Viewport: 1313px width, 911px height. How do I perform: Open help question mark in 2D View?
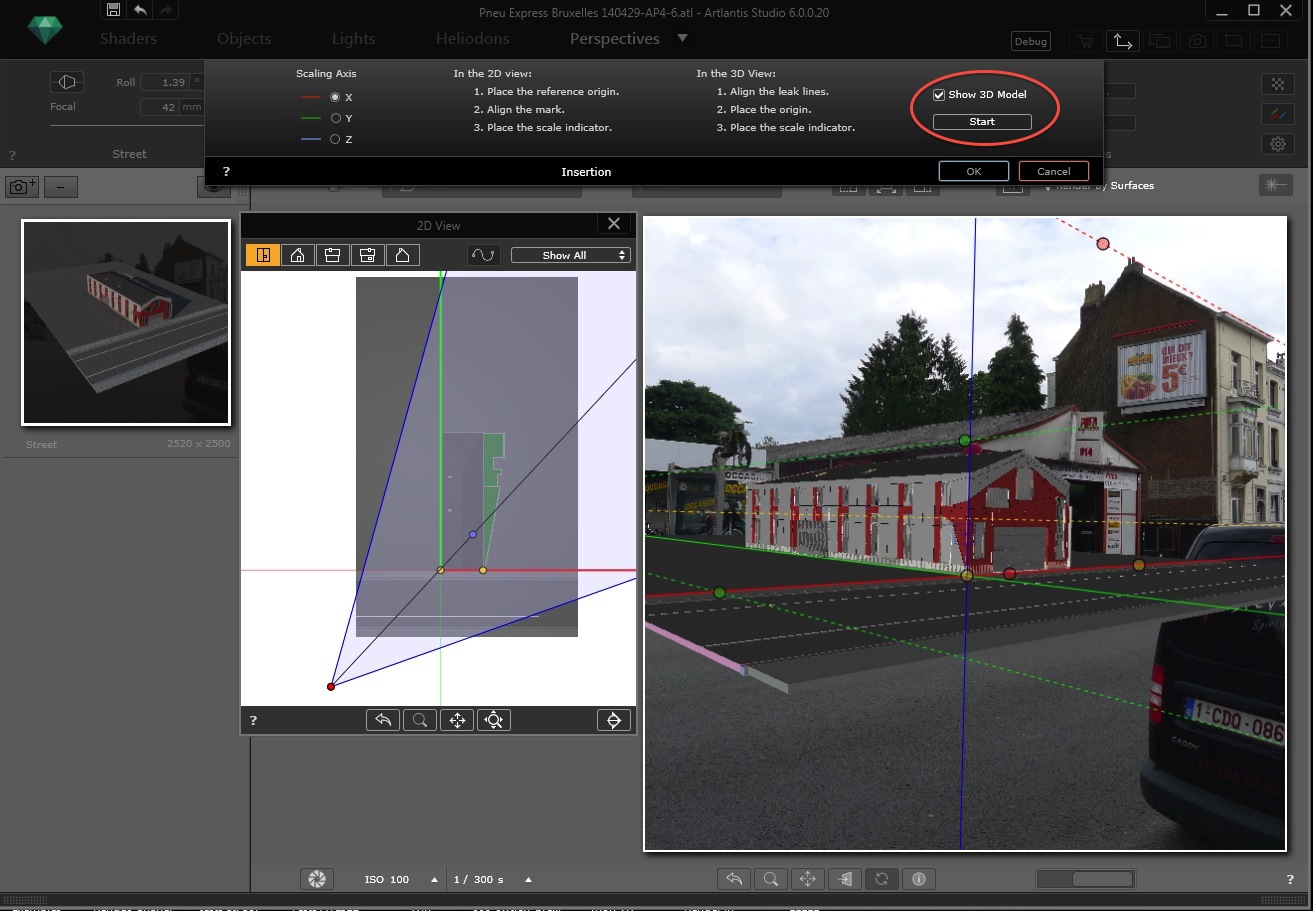tap(253, 720)
